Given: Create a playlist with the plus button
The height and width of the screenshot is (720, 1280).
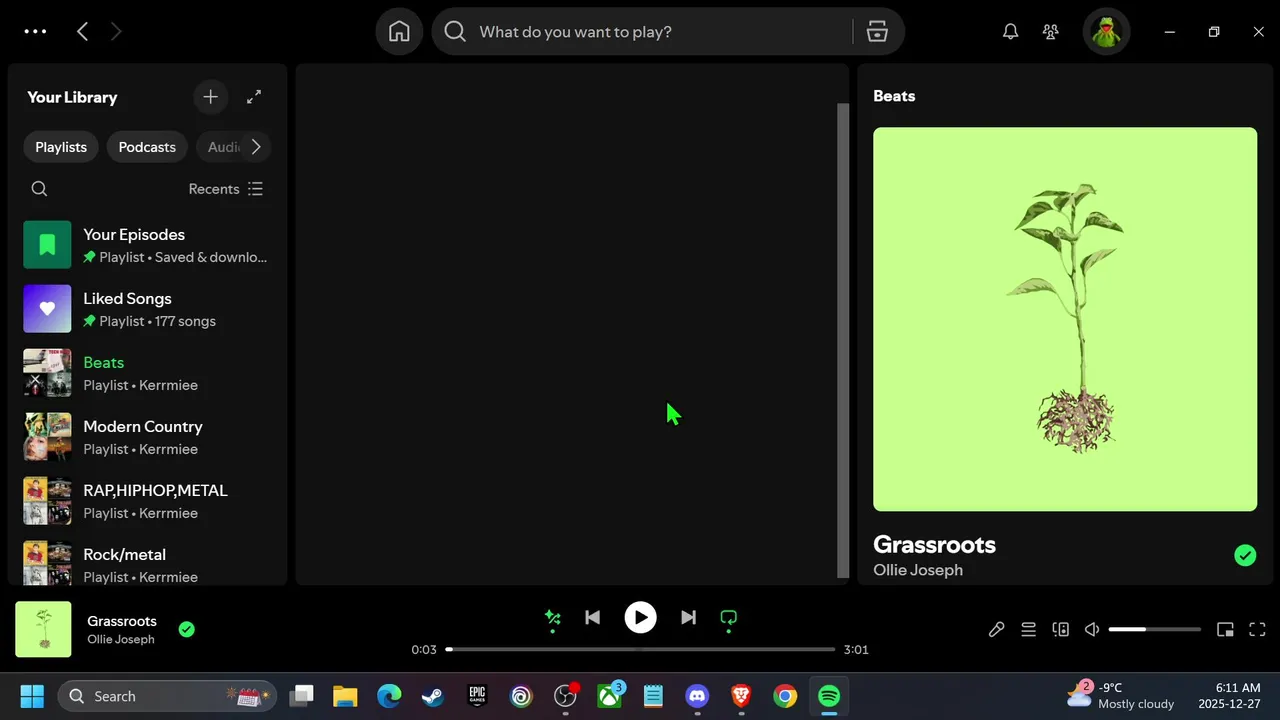Looking at the screenshot, I should click(210, 97).
